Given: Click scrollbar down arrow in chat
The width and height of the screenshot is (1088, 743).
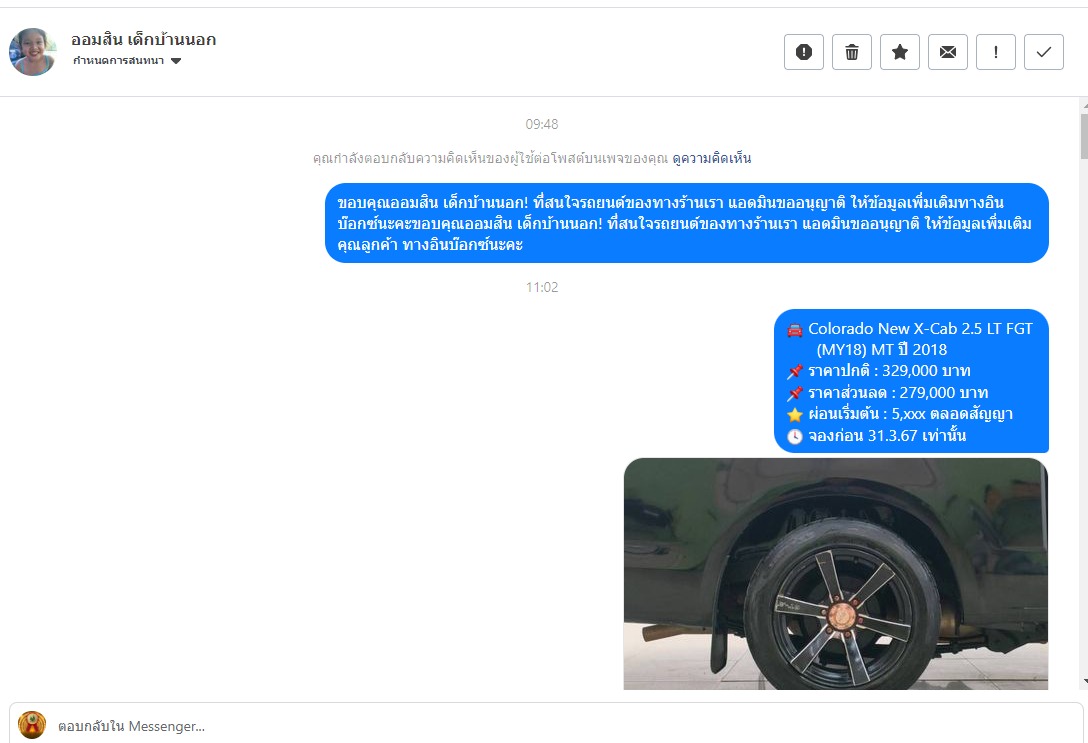Looking at the screenshot, I should [1083, 682].
